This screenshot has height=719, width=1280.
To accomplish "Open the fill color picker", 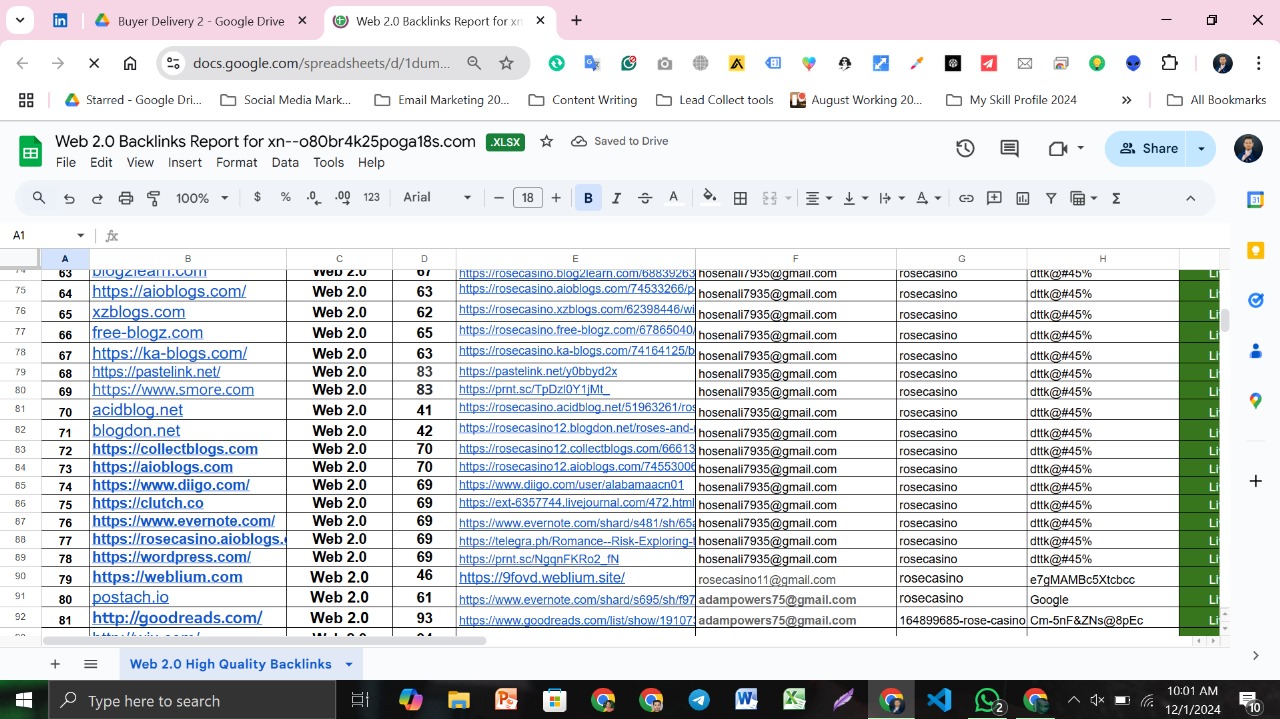I will click(710, 198).
